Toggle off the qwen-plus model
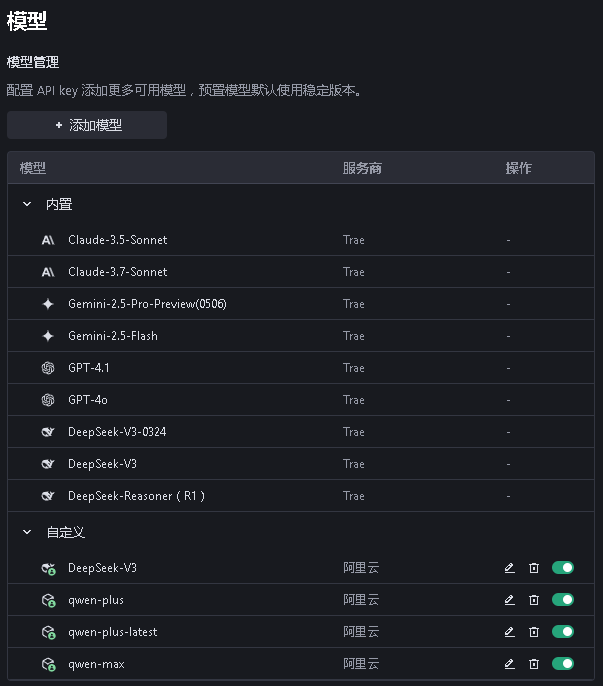Viewport: 603px width, 686px height. pyautogui.click(x=563, y=600)
